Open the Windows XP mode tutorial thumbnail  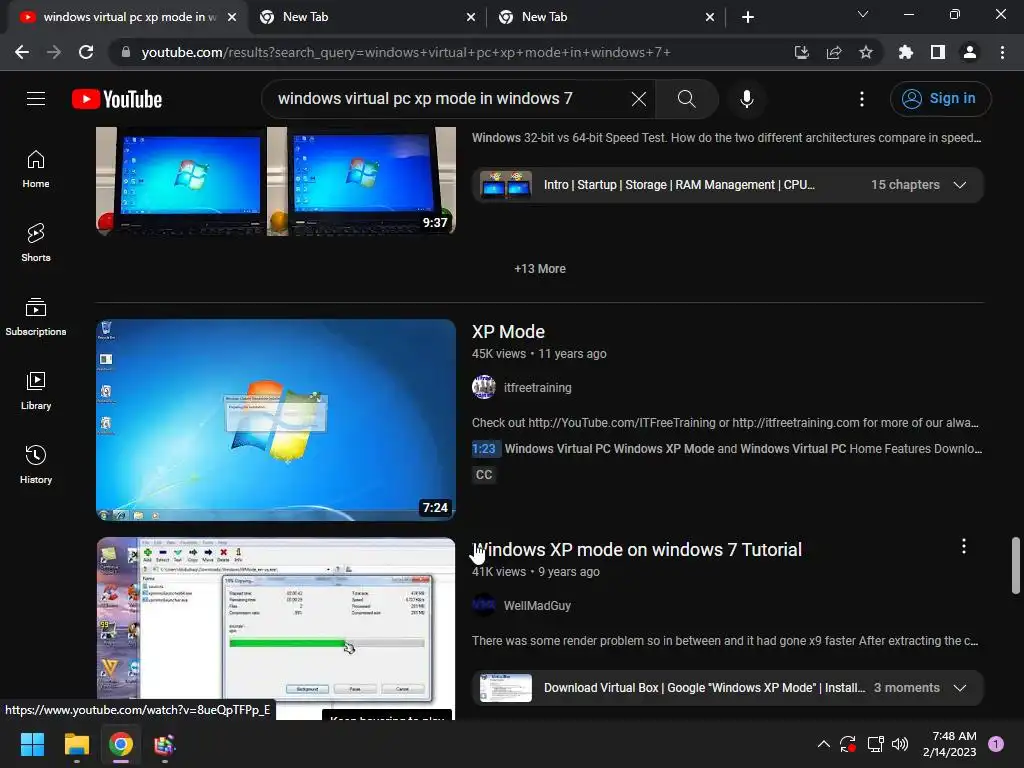pyautogui.click(x=276, y=628)
